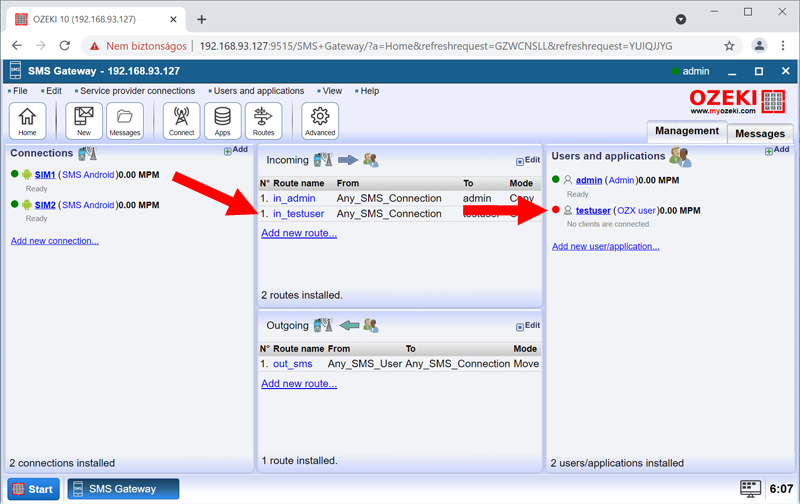This screenshot has height=504, width=800.
Task: Open the Home toolbar button
Action: (x=28, y=121)
